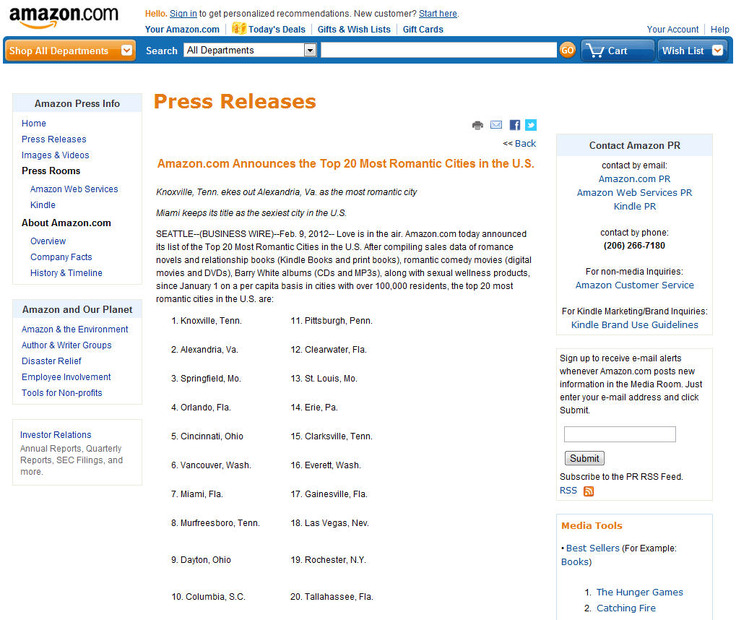Click the Start here new customer link
Viewport: 736px width, 620px height.
click(x=438, y=14)
